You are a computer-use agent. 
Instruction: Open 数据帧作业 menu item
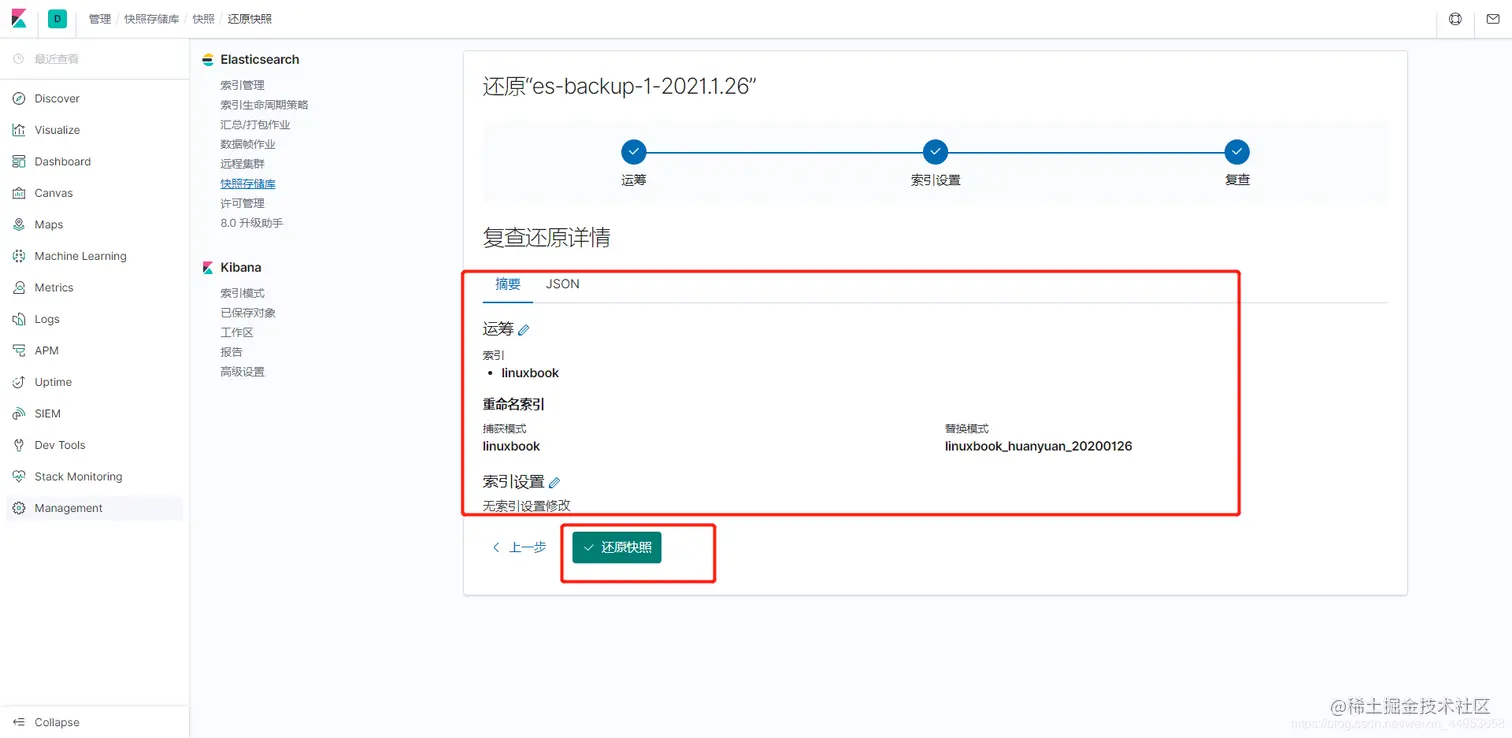pos(248,144)
